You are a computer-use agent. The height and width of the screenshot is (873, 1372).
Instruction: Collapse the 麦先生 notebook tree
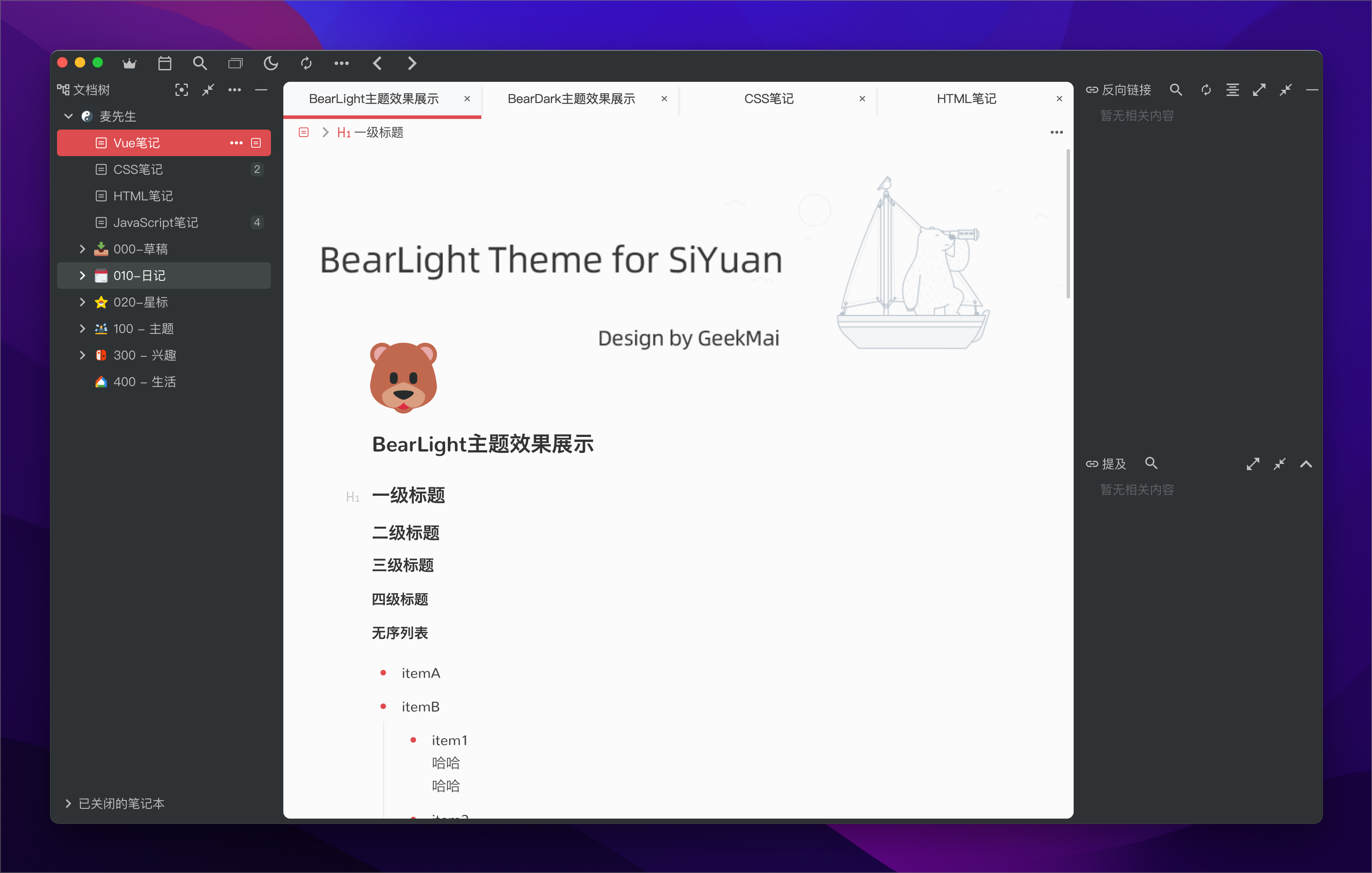point(69,116)
